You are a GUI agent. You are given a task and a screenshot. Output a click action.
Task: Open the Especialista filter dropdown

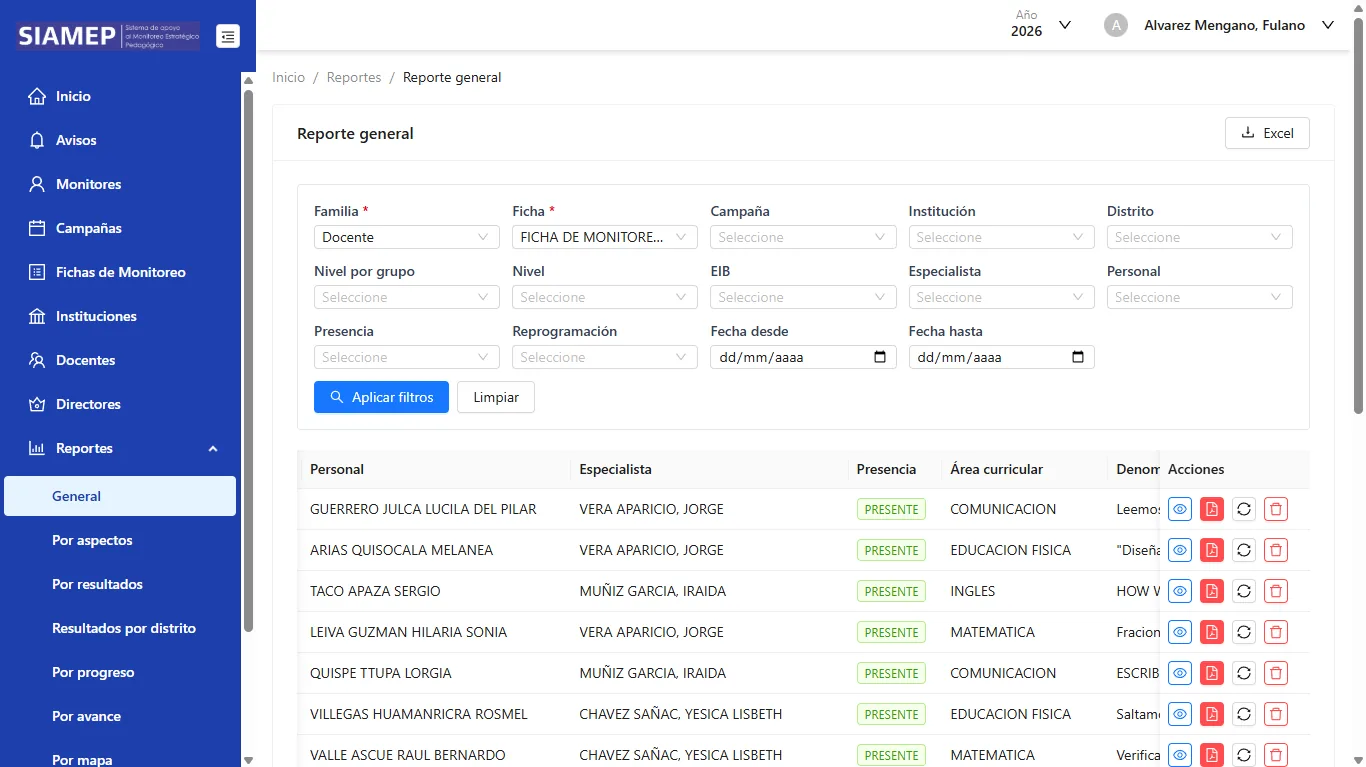(1001, 297)
